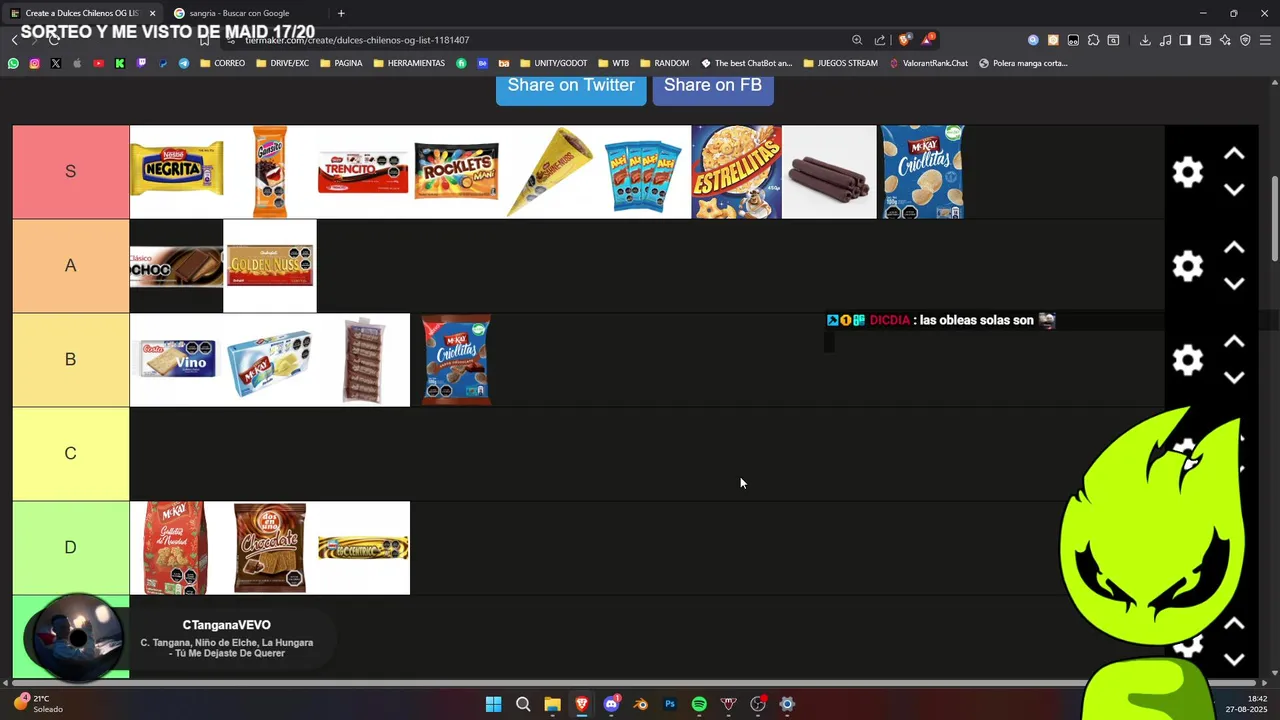
Task: Open Twitch bookmark icon
Action: click(x=141, y=63)
